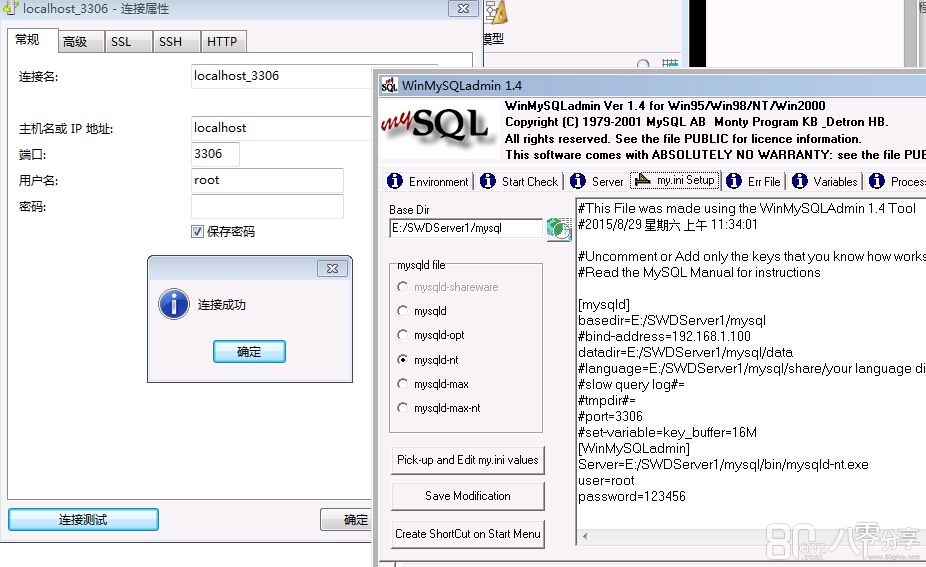Select the mysqld-nt radio button

tap(402, 359)
